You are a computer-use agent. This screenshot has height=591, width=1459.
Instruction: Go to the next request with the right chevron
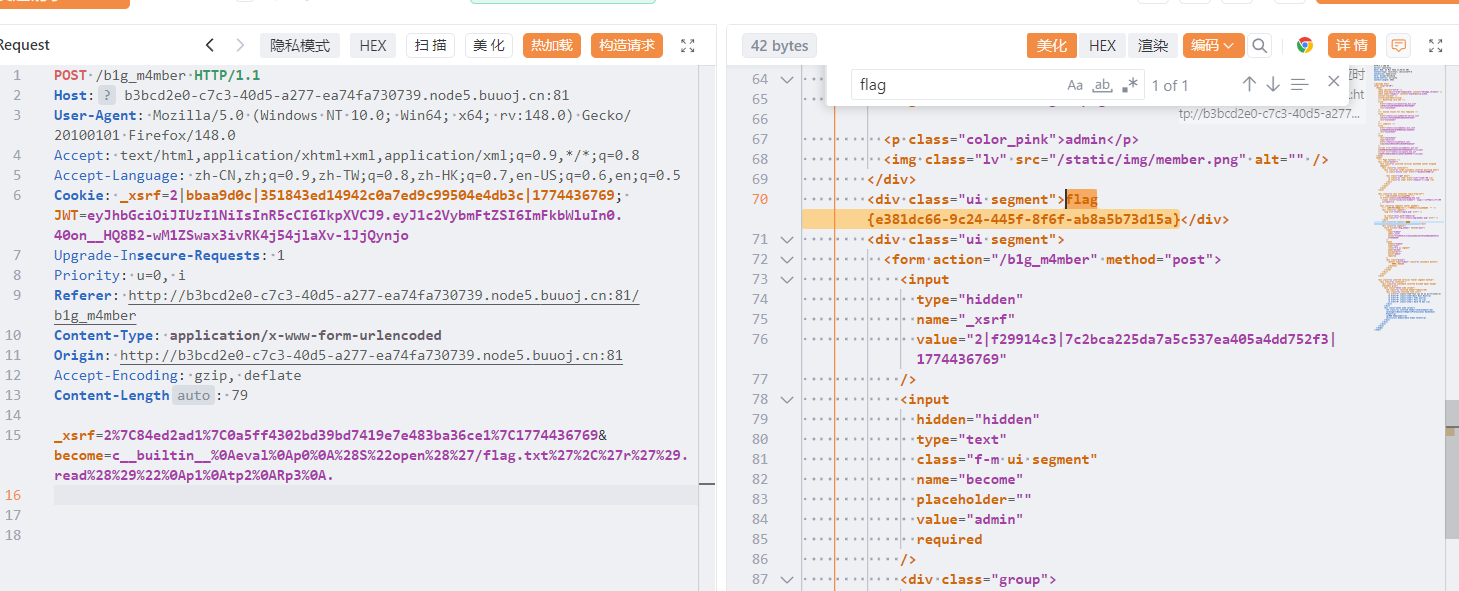(x=240, y=45)
